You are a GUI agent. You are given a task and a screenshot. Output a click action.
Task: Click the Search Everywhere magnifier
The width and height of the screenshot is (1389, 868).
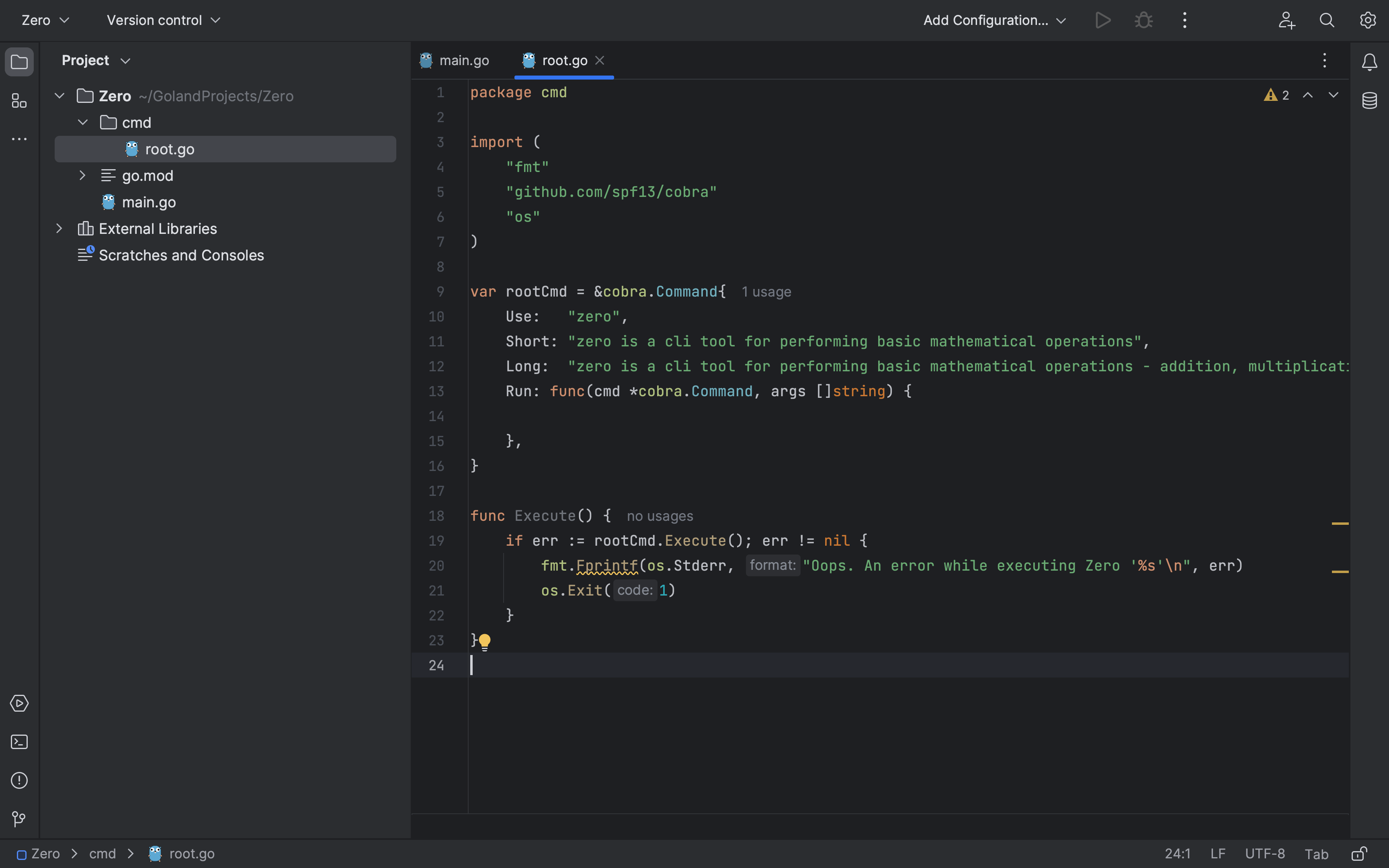pos(1327,20)
